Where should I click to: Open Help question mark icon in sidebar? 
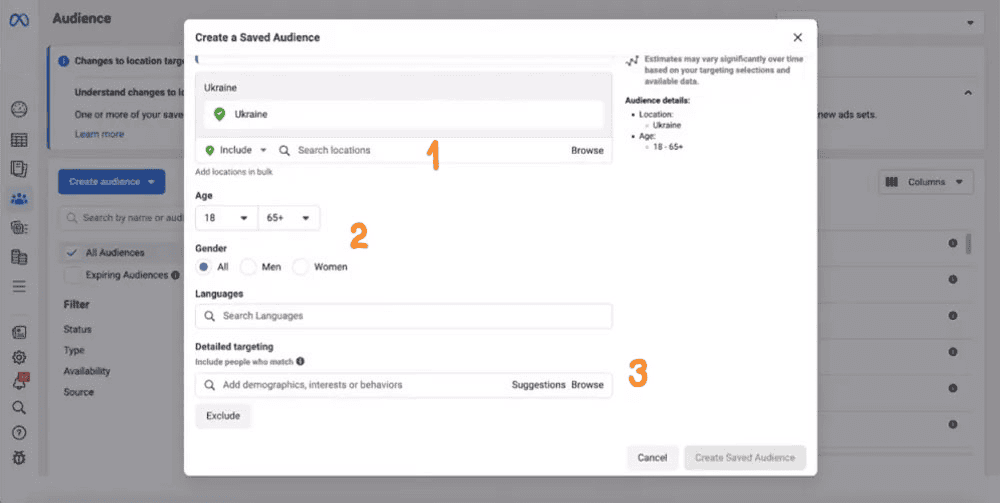pos(19,433)
